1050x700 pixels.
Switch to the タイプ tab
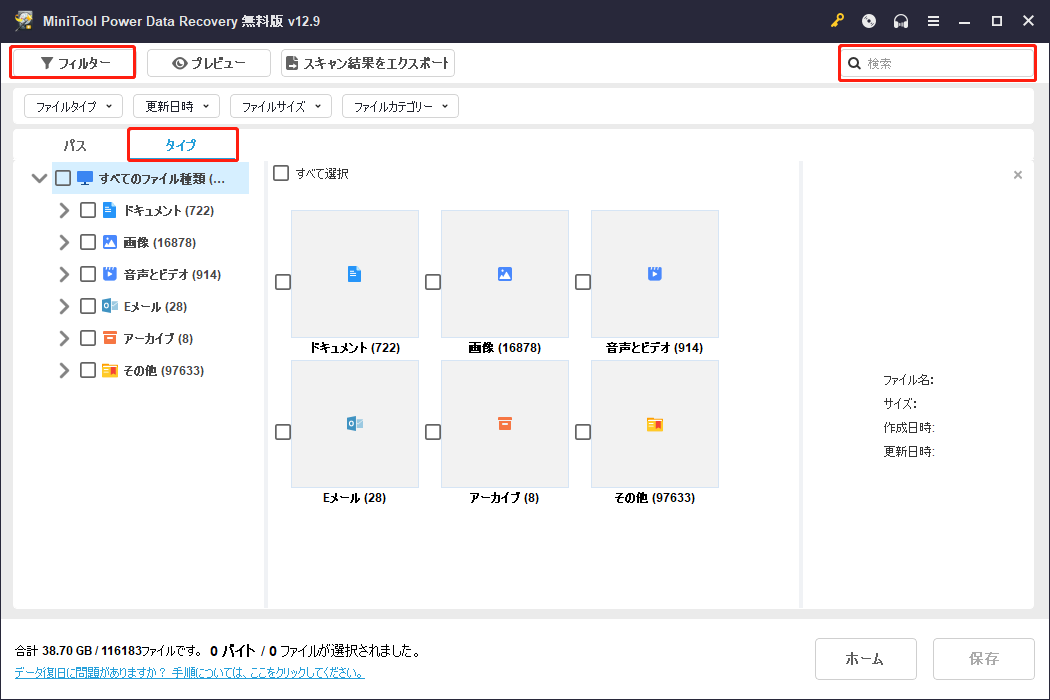point(181,145)
